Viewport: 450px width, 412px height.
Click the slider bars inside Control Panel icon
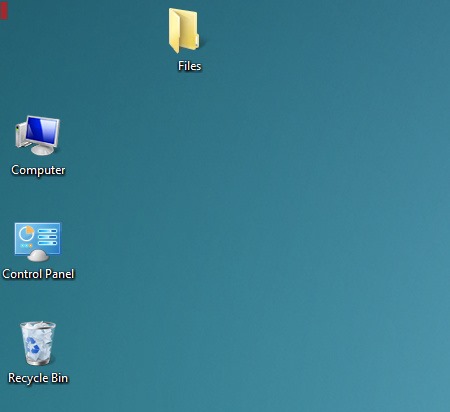[x=47, y=236]
